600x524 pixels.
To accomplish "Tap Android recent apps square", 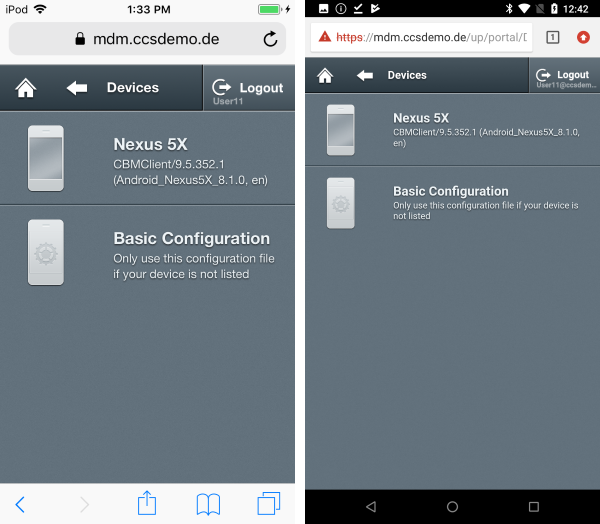I will (x=534, y=507).
